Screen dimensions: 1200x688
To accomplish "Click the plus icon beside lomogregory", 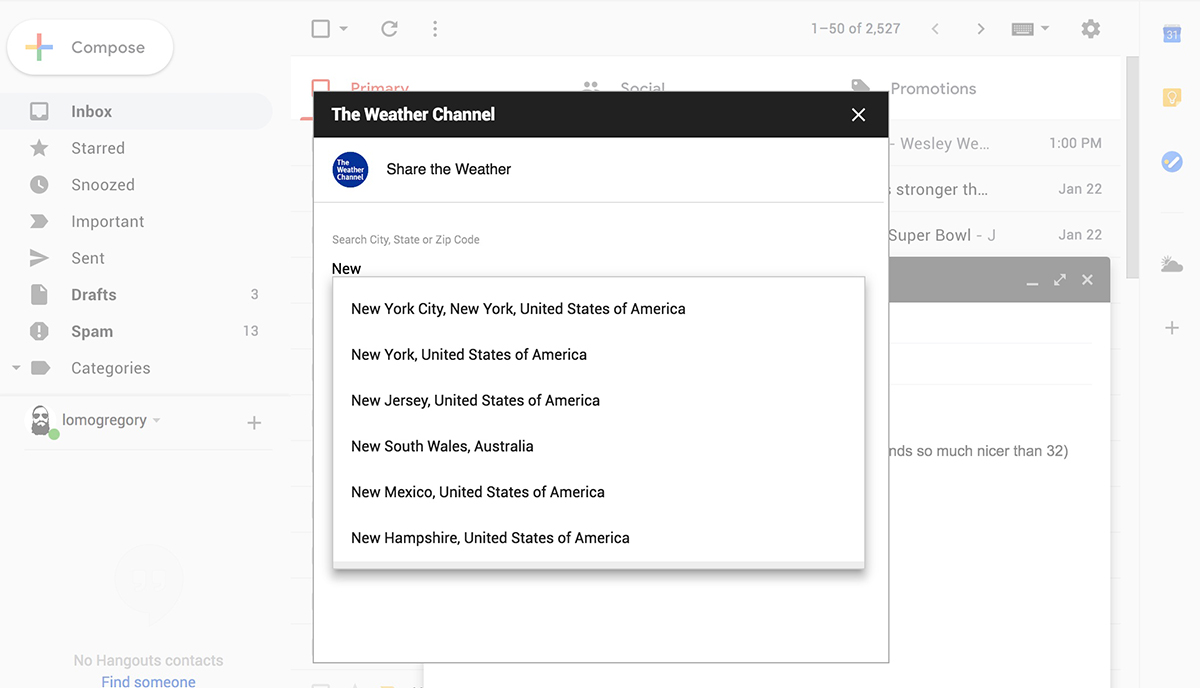I will [x=254, y=423].
